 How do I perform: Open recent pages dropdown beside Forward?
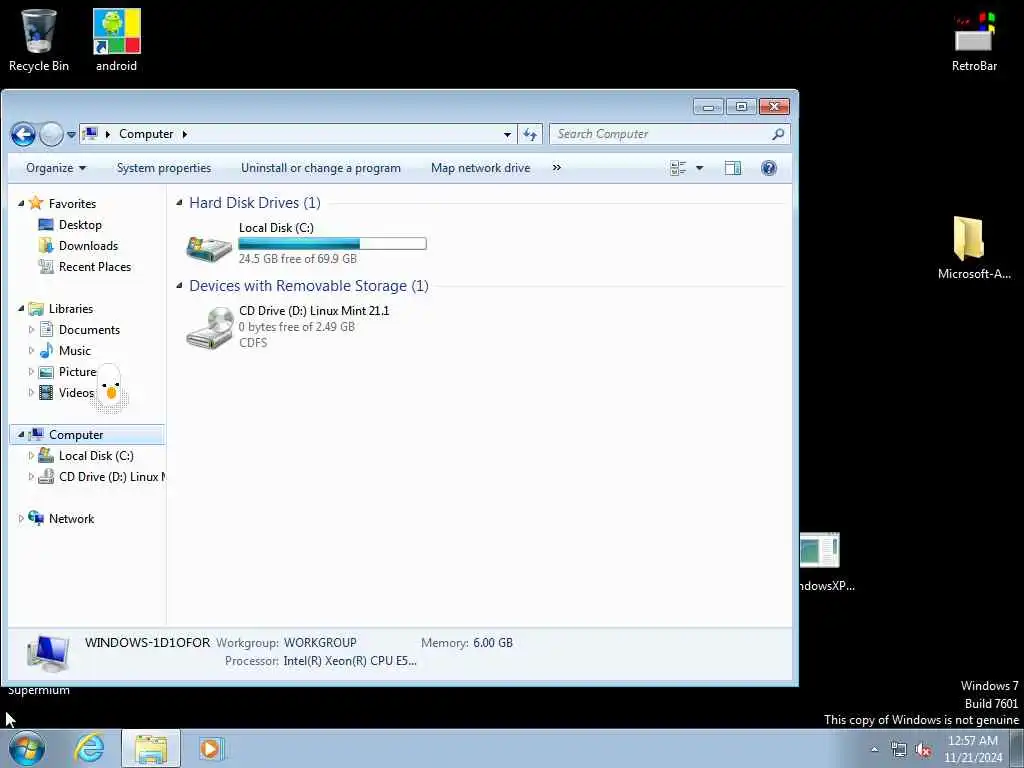click(x=71, y=135)
